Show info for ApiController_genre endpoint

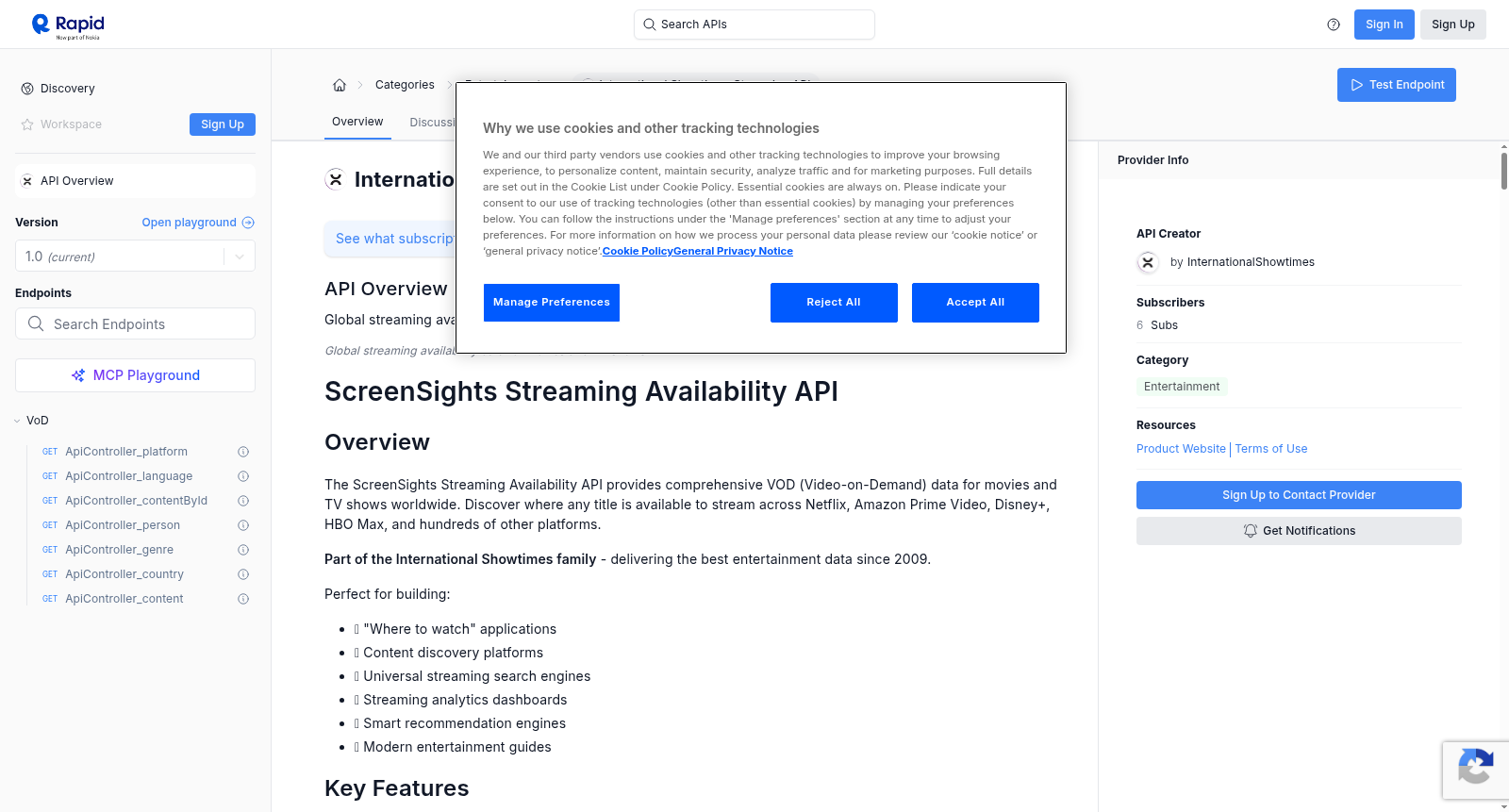[243, 550]
